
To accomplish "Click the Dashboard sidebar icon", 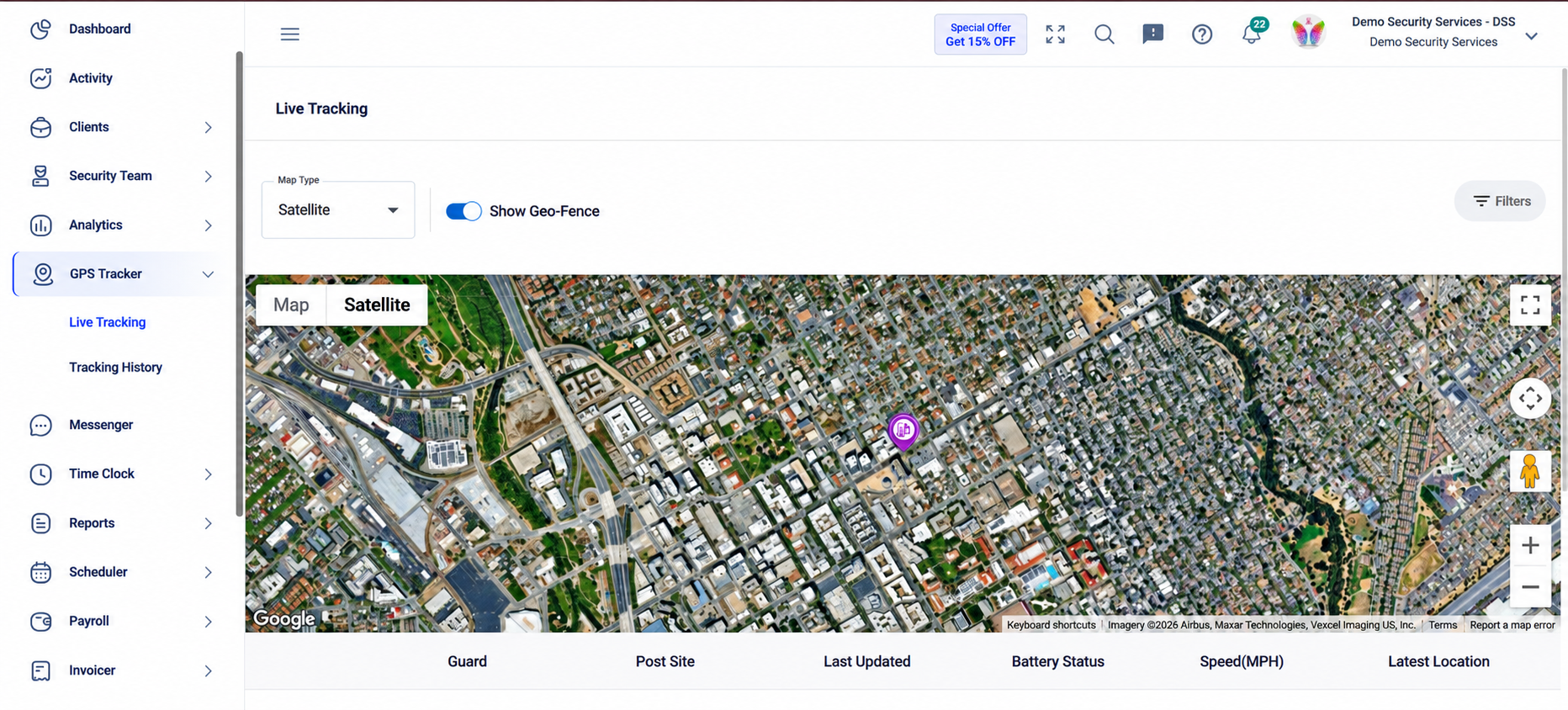I will coord(40,29).
